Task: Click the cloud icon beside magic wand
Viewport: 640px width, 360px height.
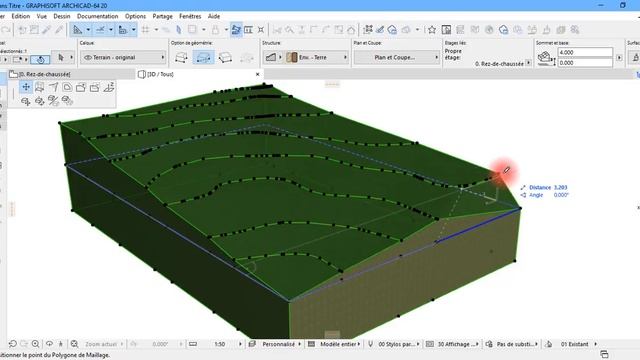Action: coord(392,30)
